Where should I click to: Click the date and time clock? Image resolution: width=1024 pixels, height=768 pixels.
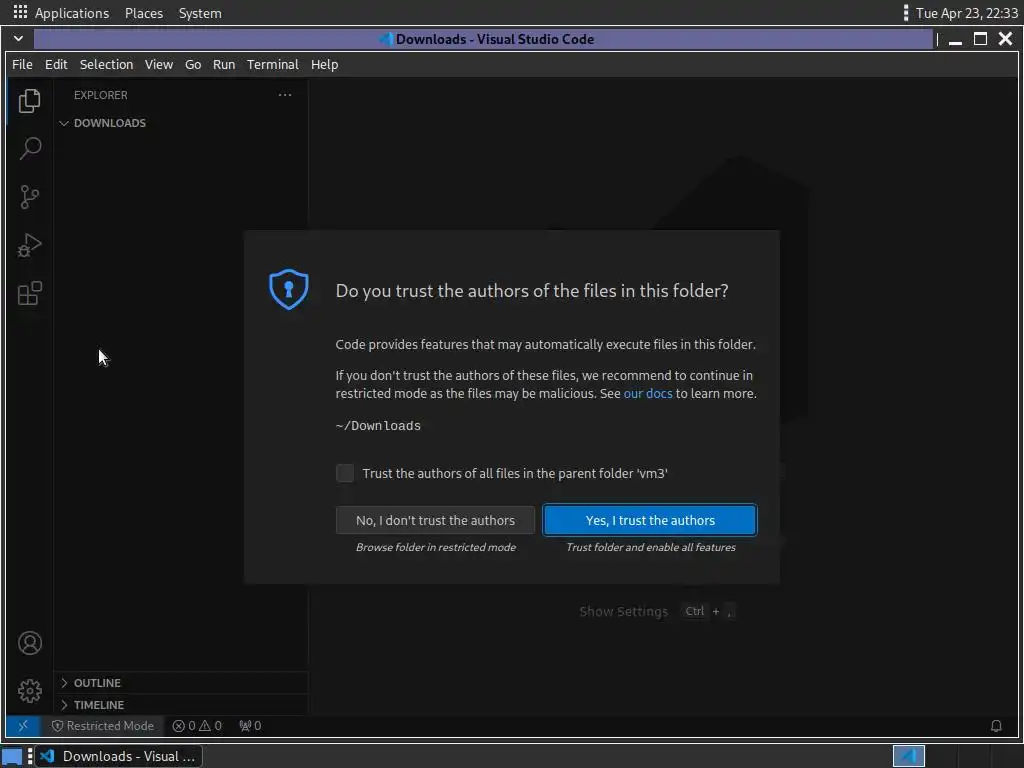(x=967, y=13)
